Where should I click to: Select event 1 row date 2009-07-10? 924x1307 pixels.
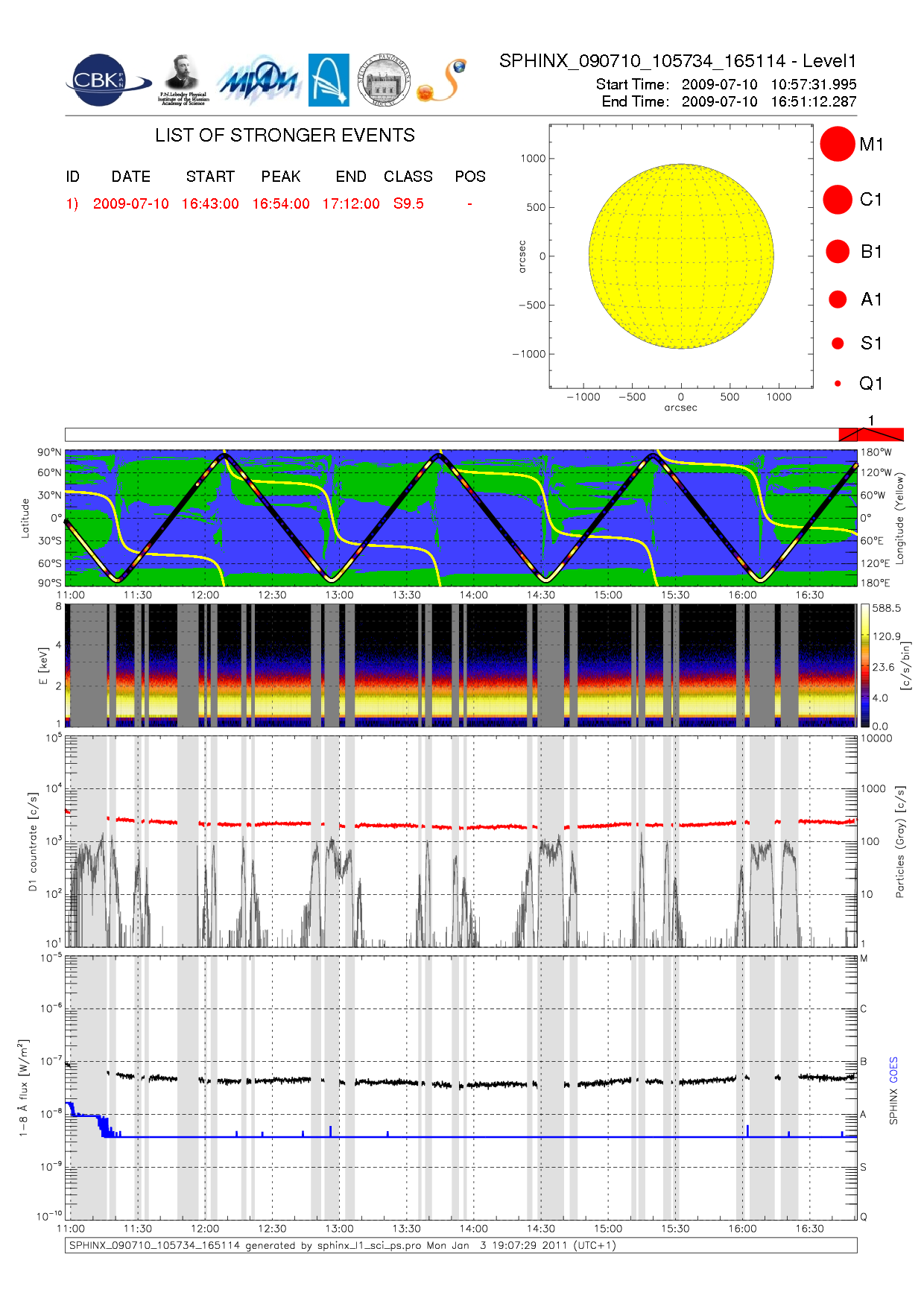(x=131, y=204)
